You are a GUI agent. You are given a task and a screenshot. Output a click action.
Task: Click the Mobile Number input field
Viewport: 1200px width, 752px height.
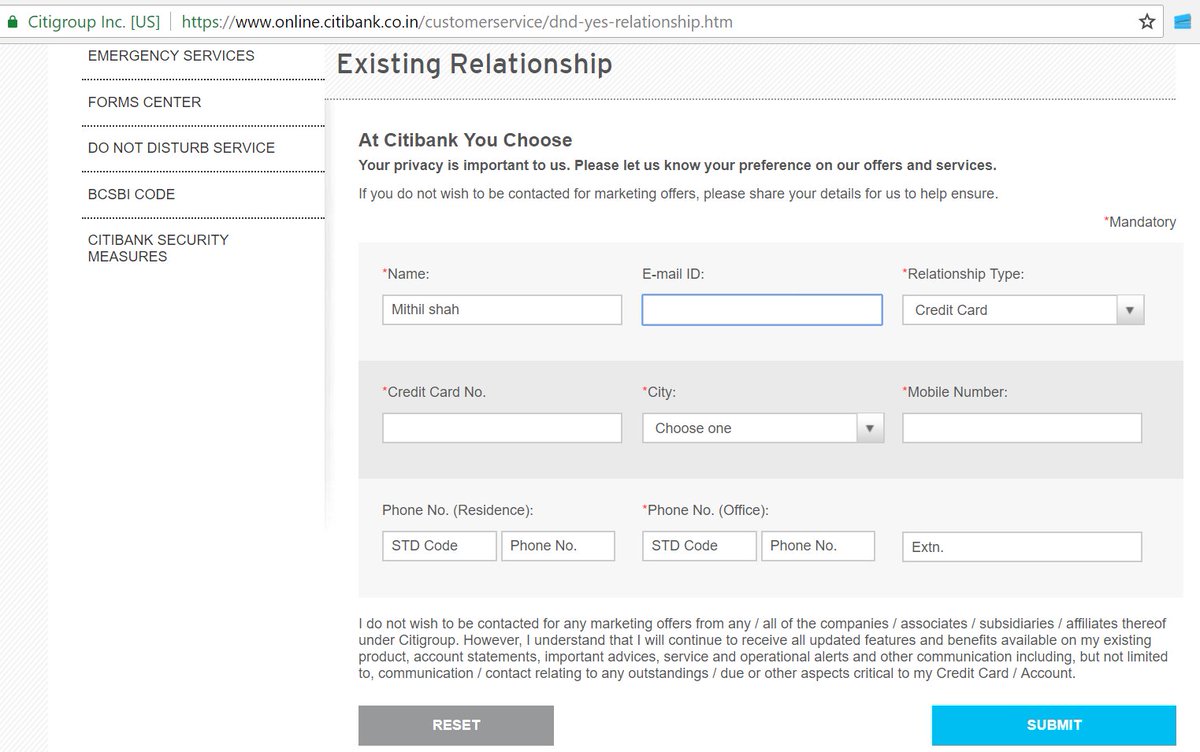(x=1022, y=428)
